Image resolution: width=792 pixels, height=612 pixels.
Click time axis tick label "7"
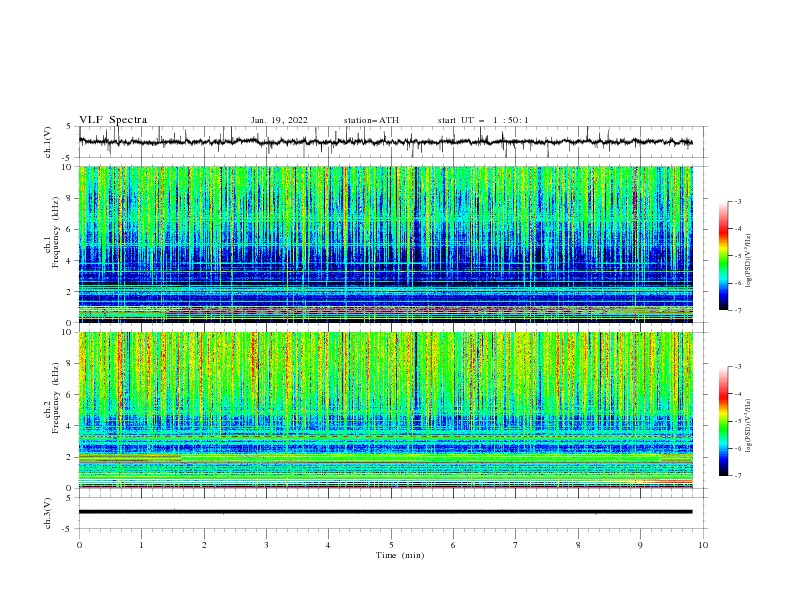(x=516, y=545)
